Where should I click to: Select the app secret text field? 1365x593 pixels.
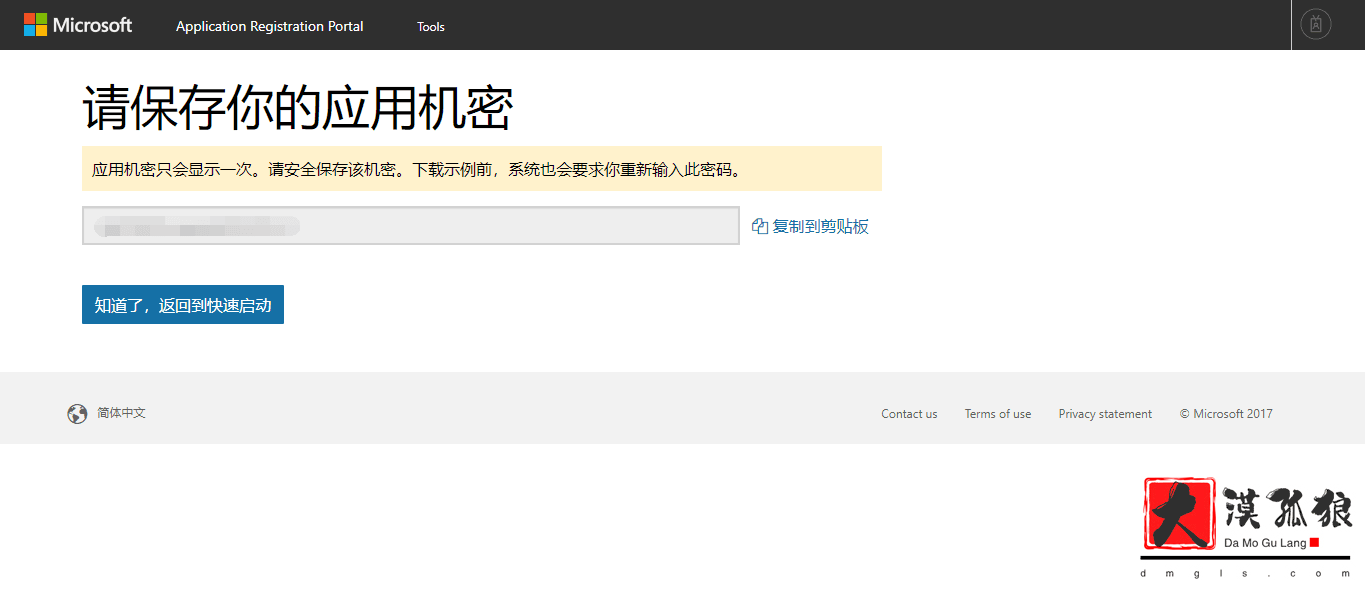tap(410, 226)
